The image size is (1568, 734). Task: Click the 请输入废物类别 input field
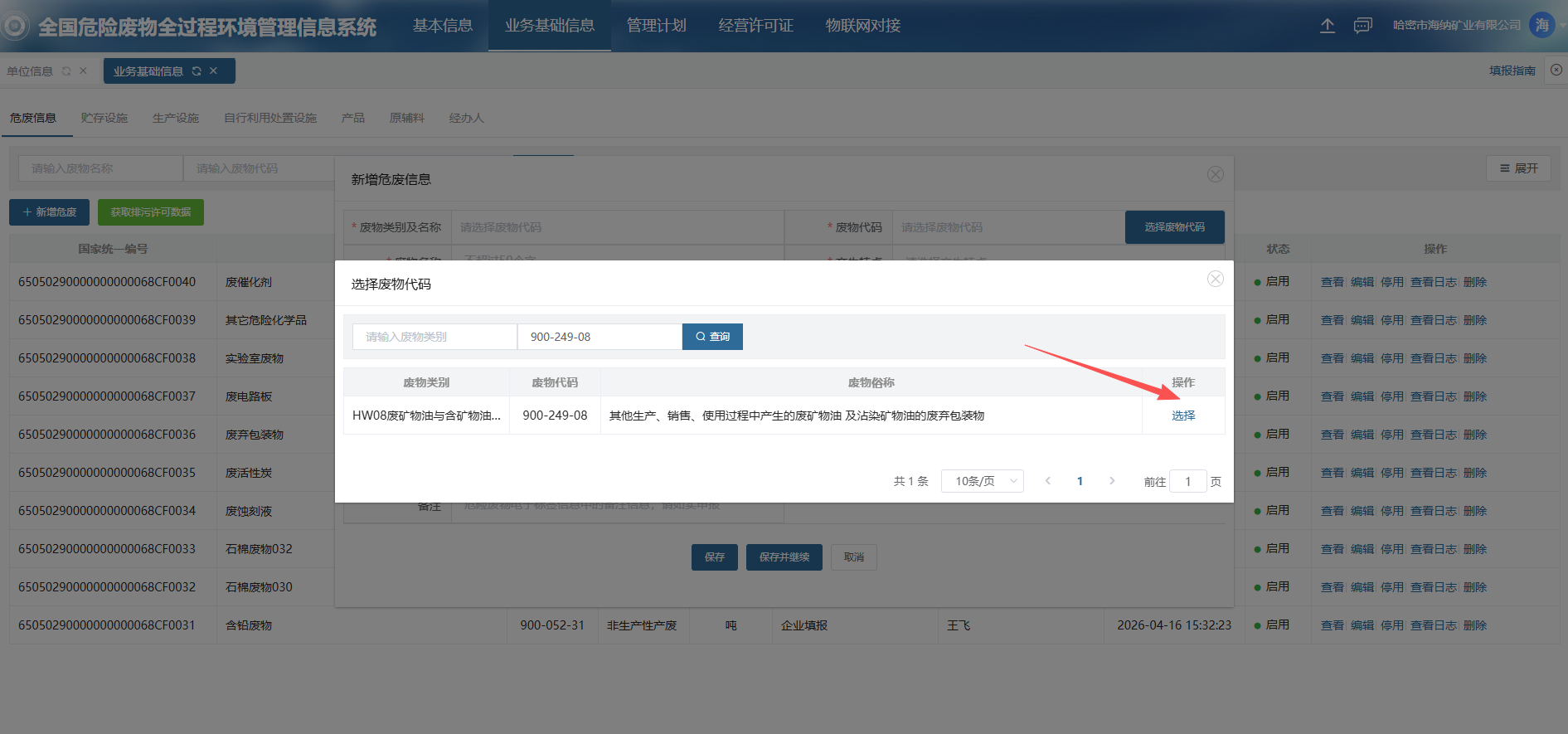click(x=434, y=337)
